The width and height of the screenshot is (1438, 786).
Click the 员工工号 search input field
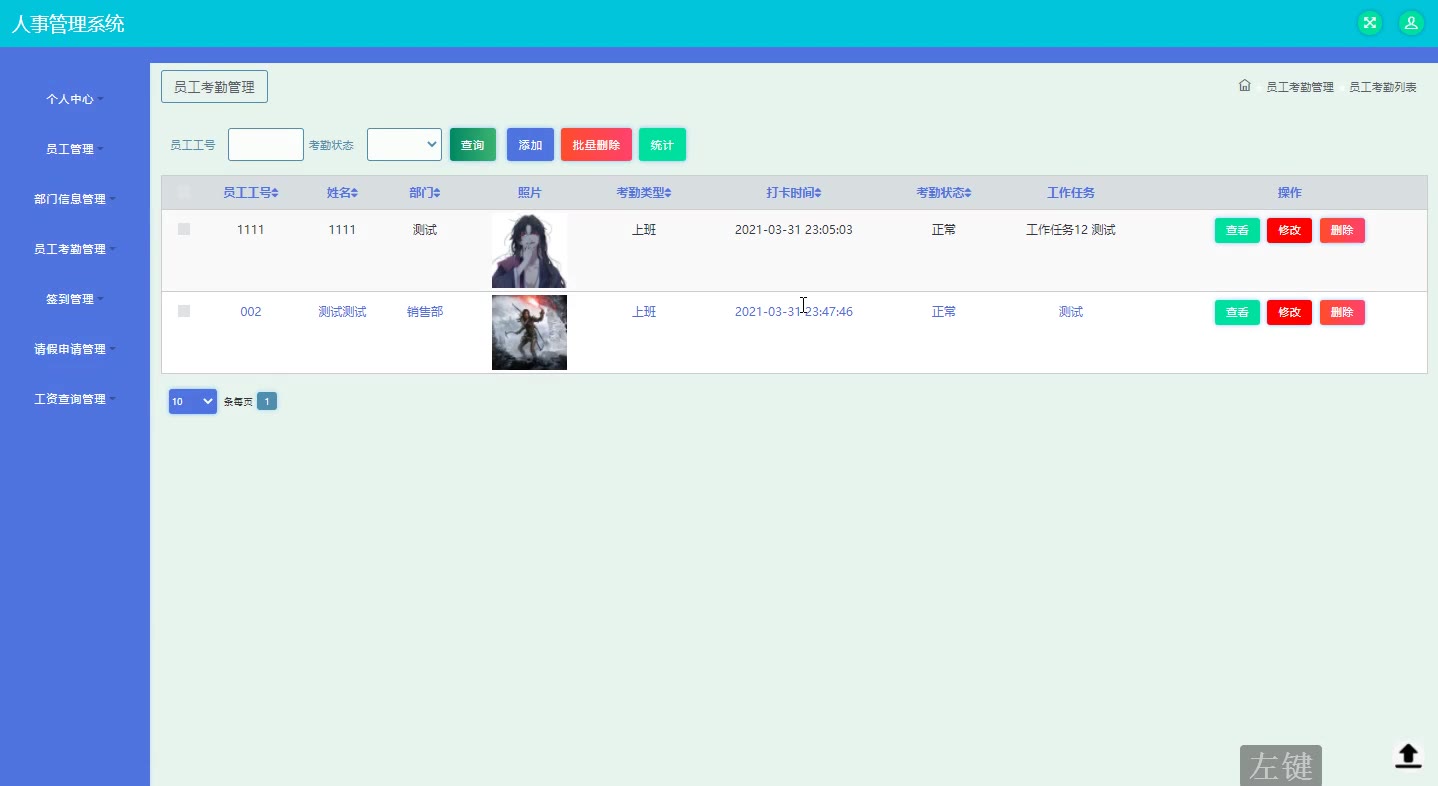click(266, 145)
